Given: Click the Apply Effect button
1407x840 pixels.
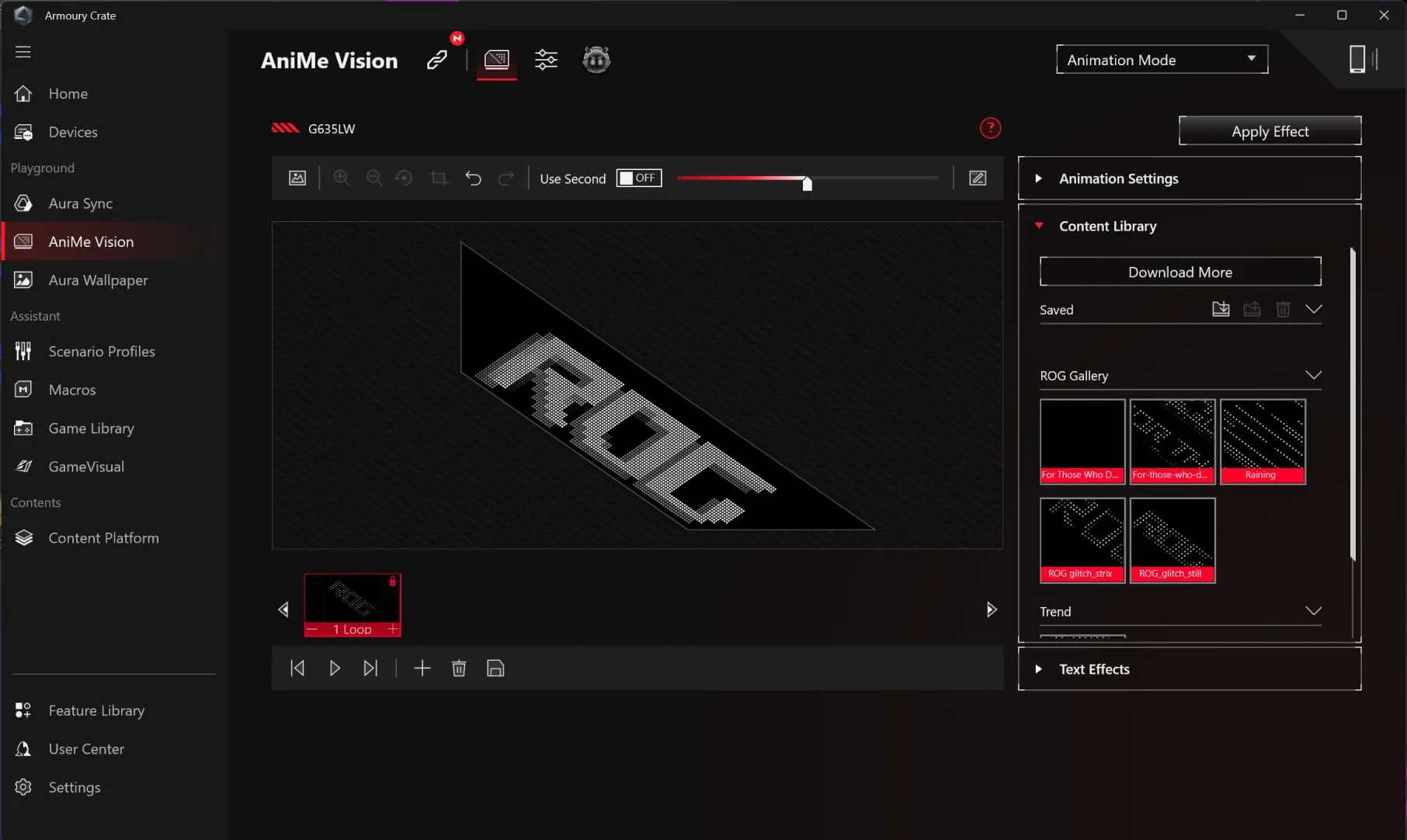Looking at the screenshot, I should (x=1270, y=131).
